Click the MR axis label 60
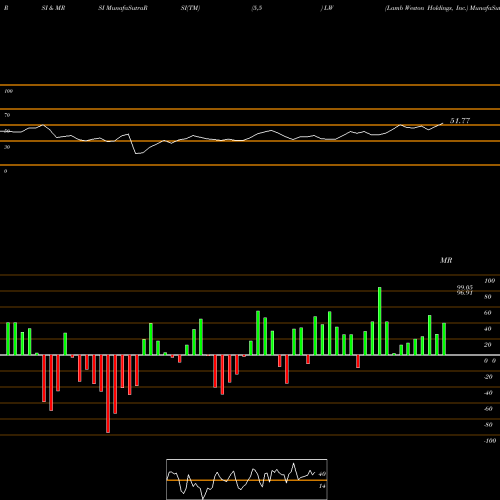Screen dimensions: 500x500 488,313
